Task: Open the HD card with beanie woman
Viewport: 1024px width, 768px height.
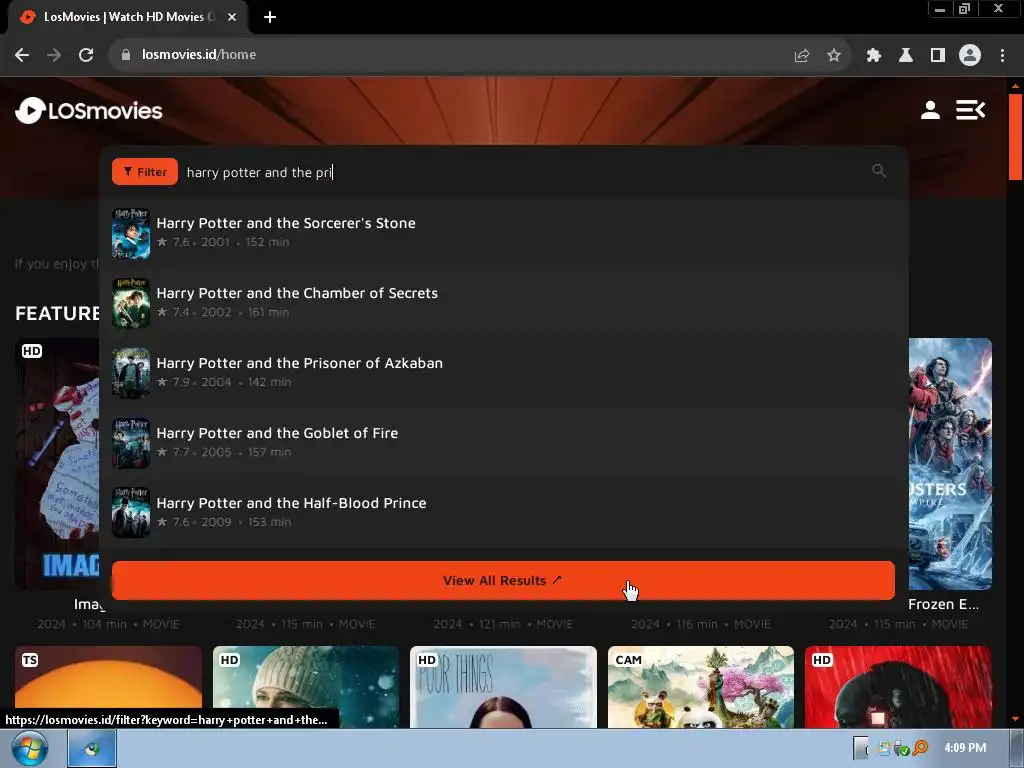Action: tap(306, 687)
